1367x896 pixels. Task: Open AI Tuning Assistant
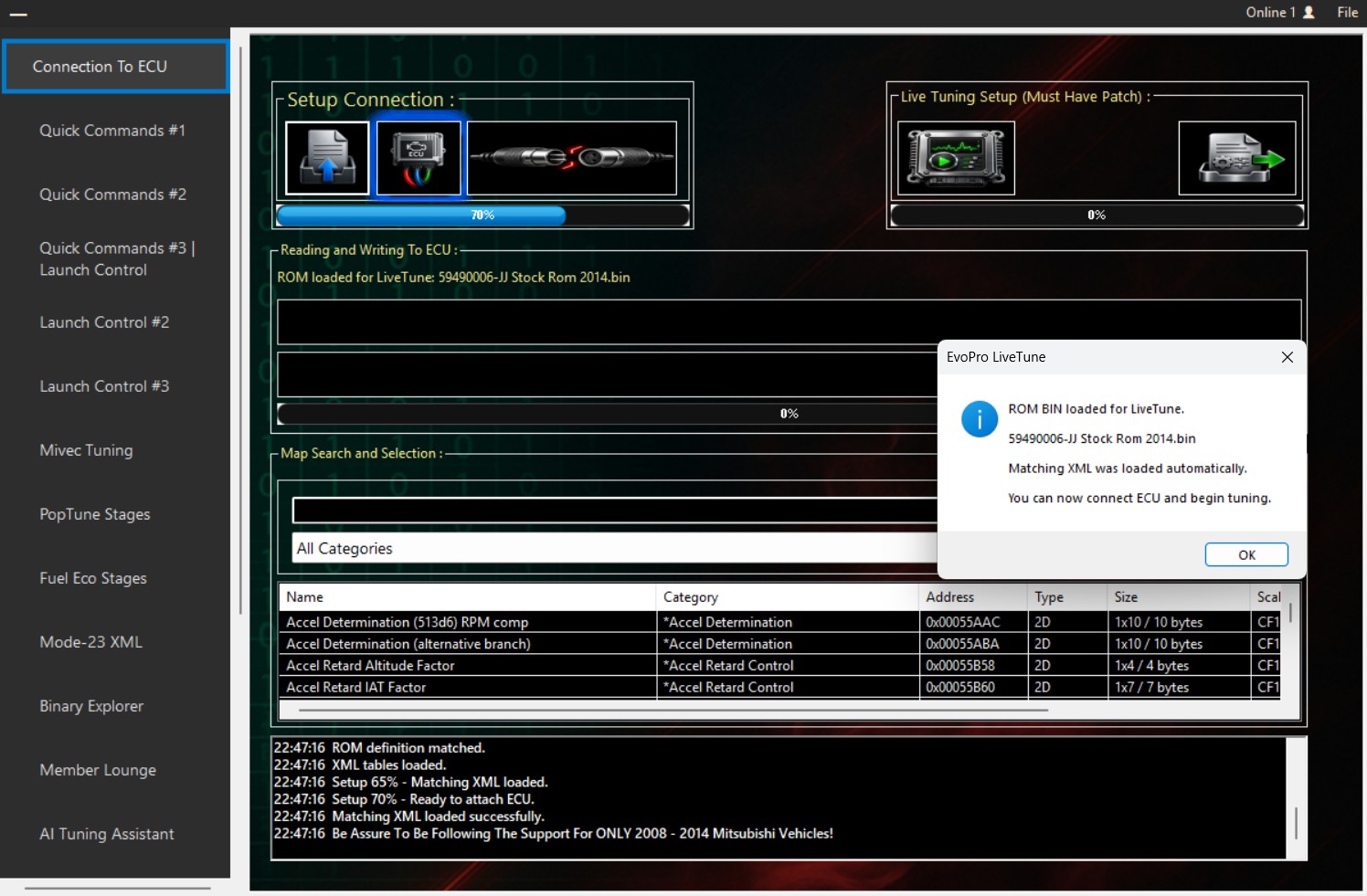[x=107, y=834]
